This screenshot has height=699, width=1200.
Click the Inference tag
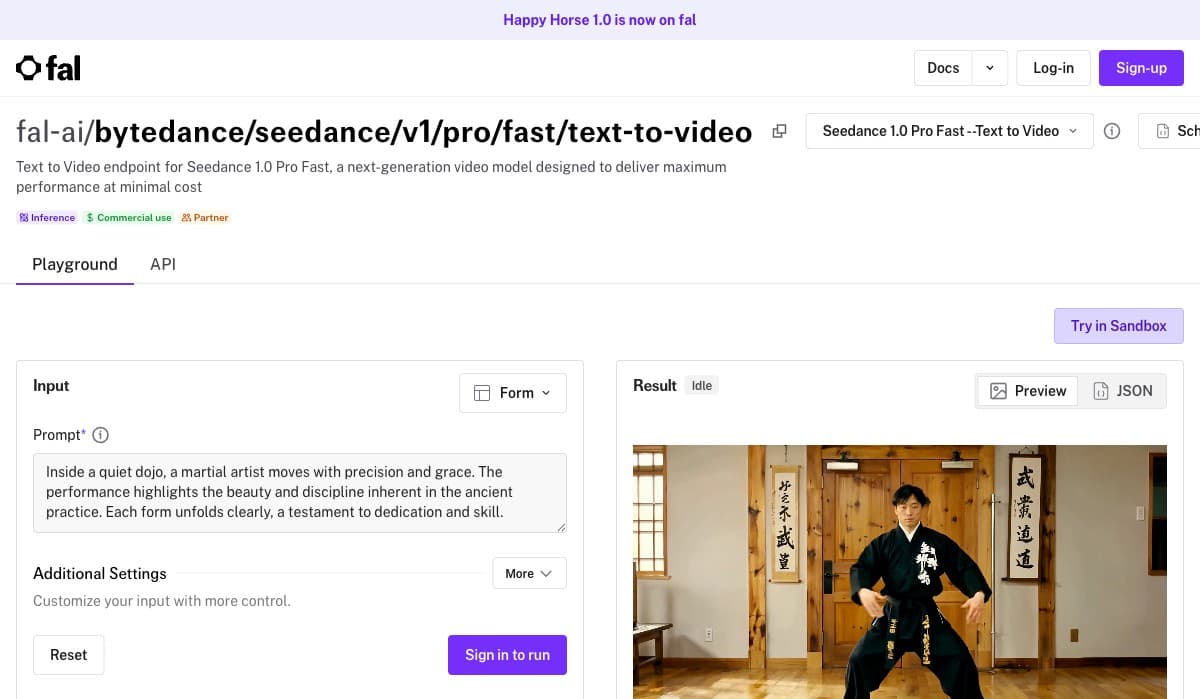pos(47,217)
